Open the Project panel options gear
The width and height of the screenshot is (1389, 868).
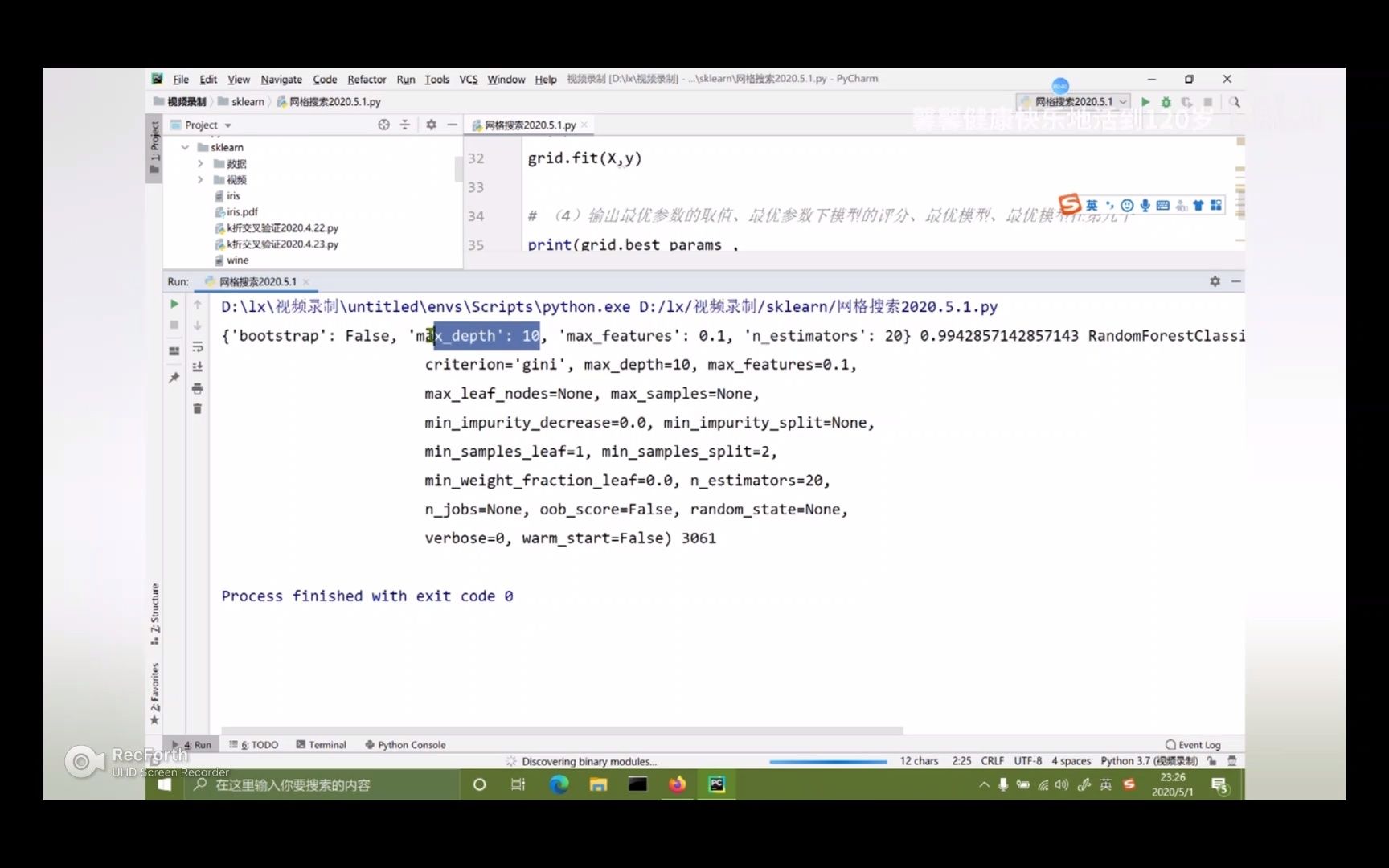431,125
